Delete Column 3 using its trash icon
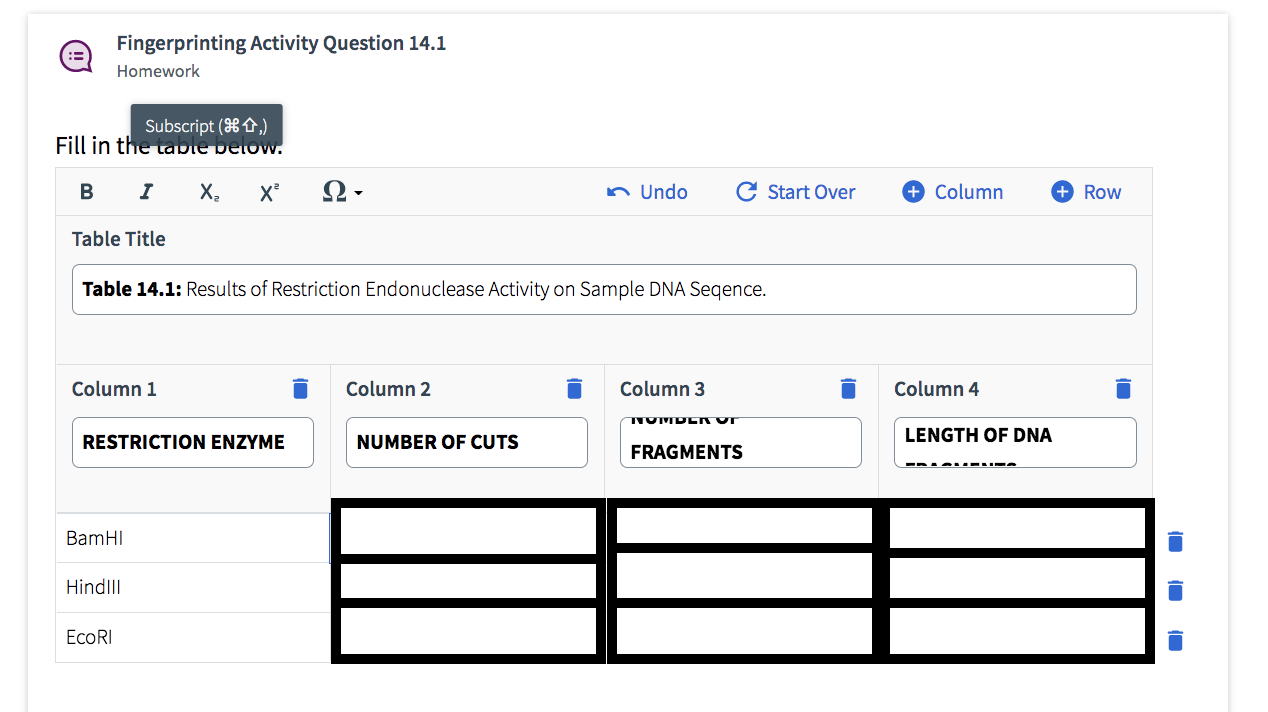1268x712 pixels. pyautogui.click(x=848, y=388)
